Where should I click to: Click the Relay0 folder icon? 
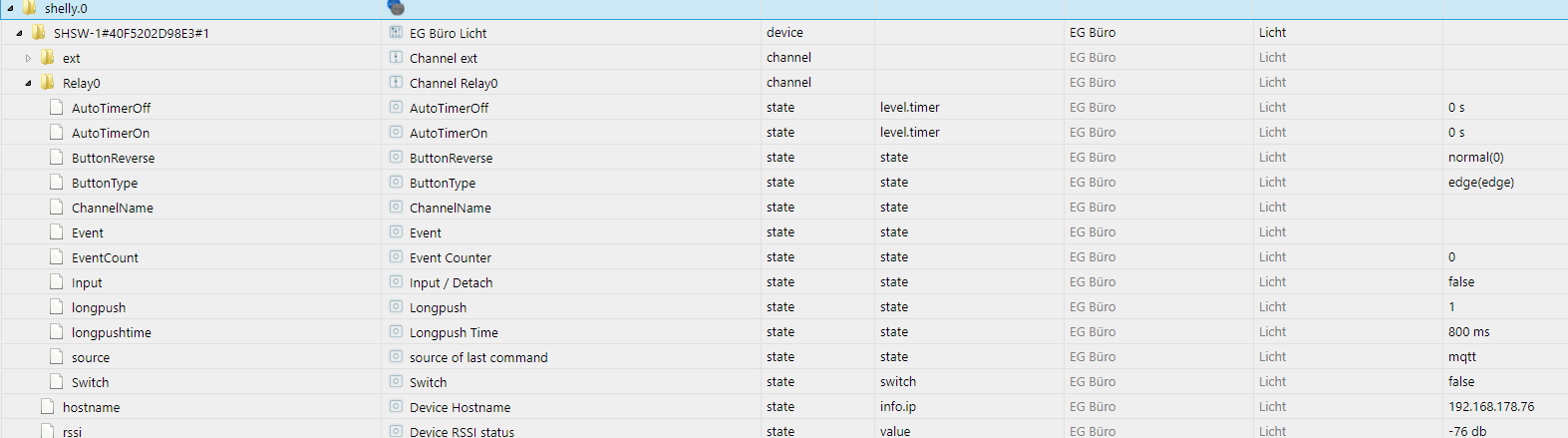pyautogui.click(x=48, y=83)
